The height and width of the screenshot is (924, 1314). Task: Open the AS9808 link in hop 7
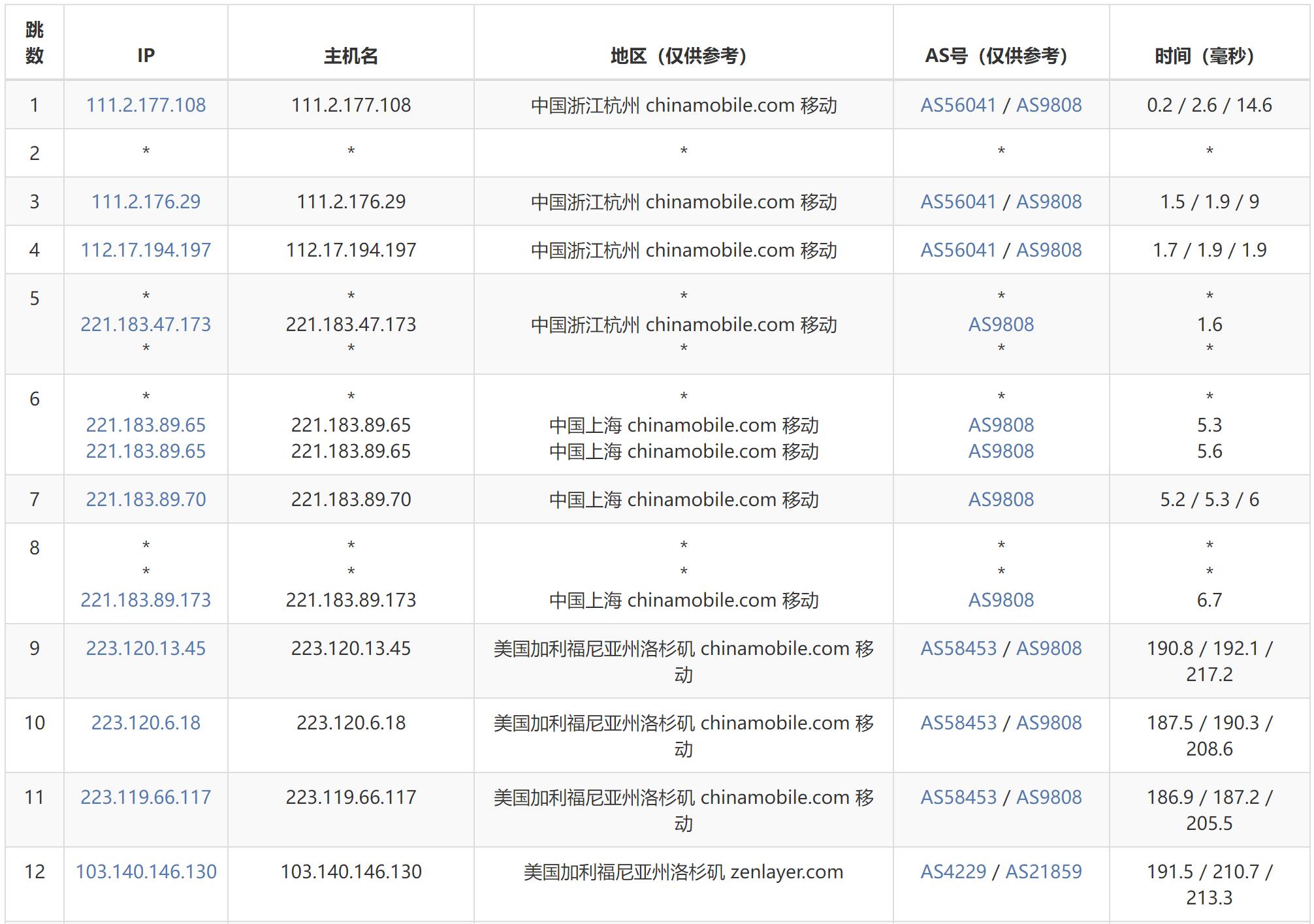pos(1001,500)
